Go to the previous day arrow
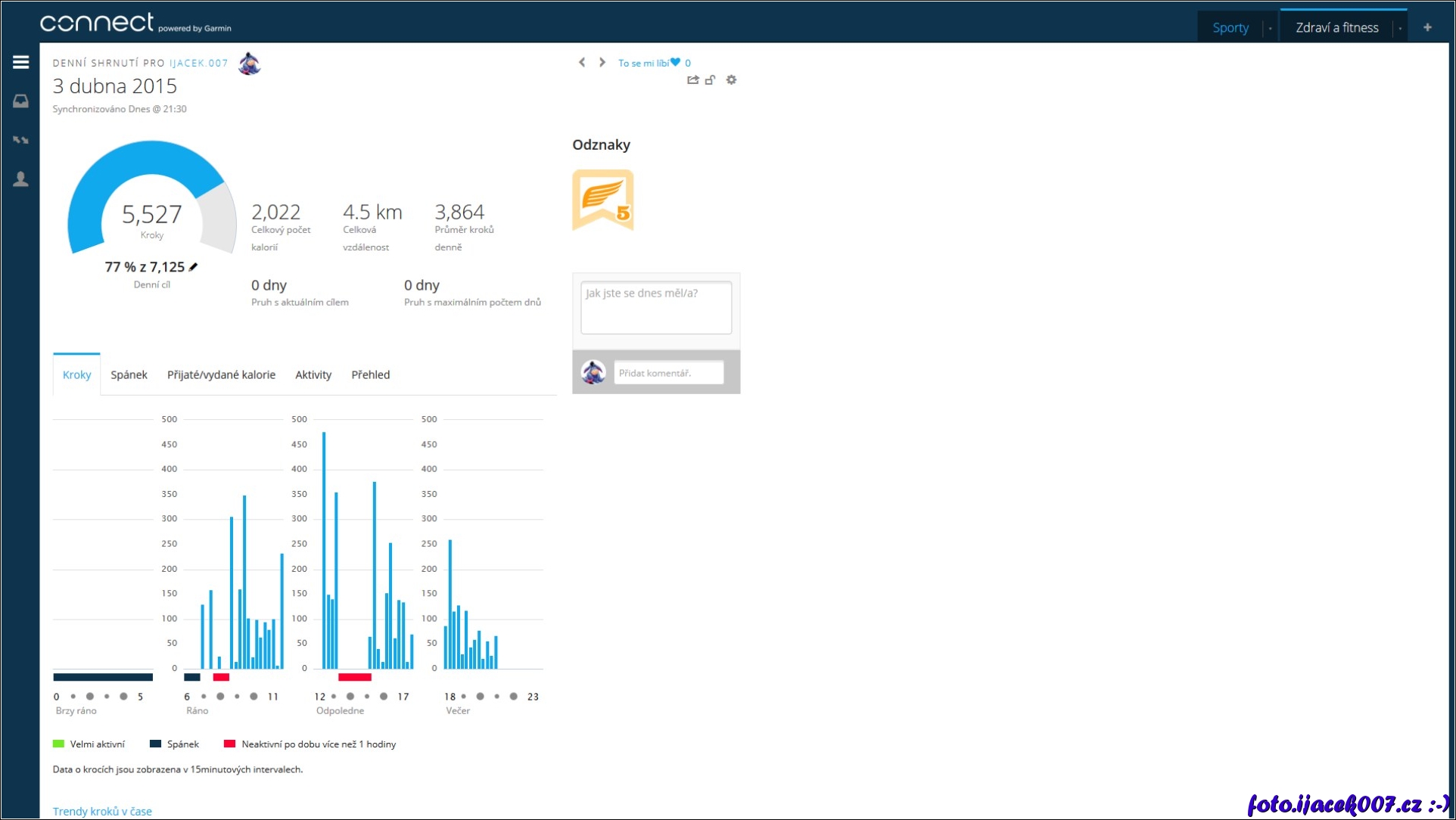The width and height of the screenshot is (1456, 820). (x=582, y=62)
